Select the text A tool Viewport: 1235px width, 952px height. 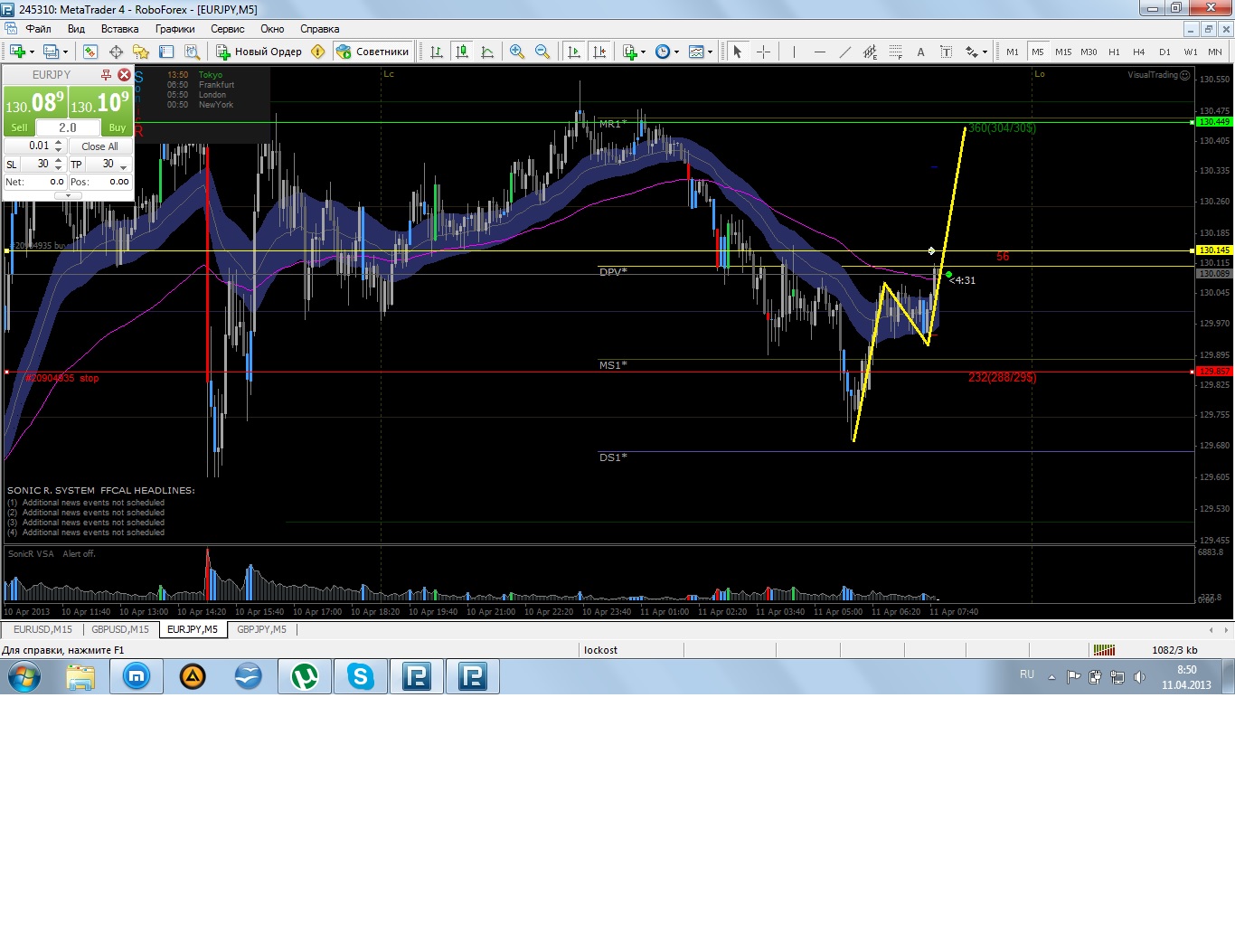(x=920, y=52)
